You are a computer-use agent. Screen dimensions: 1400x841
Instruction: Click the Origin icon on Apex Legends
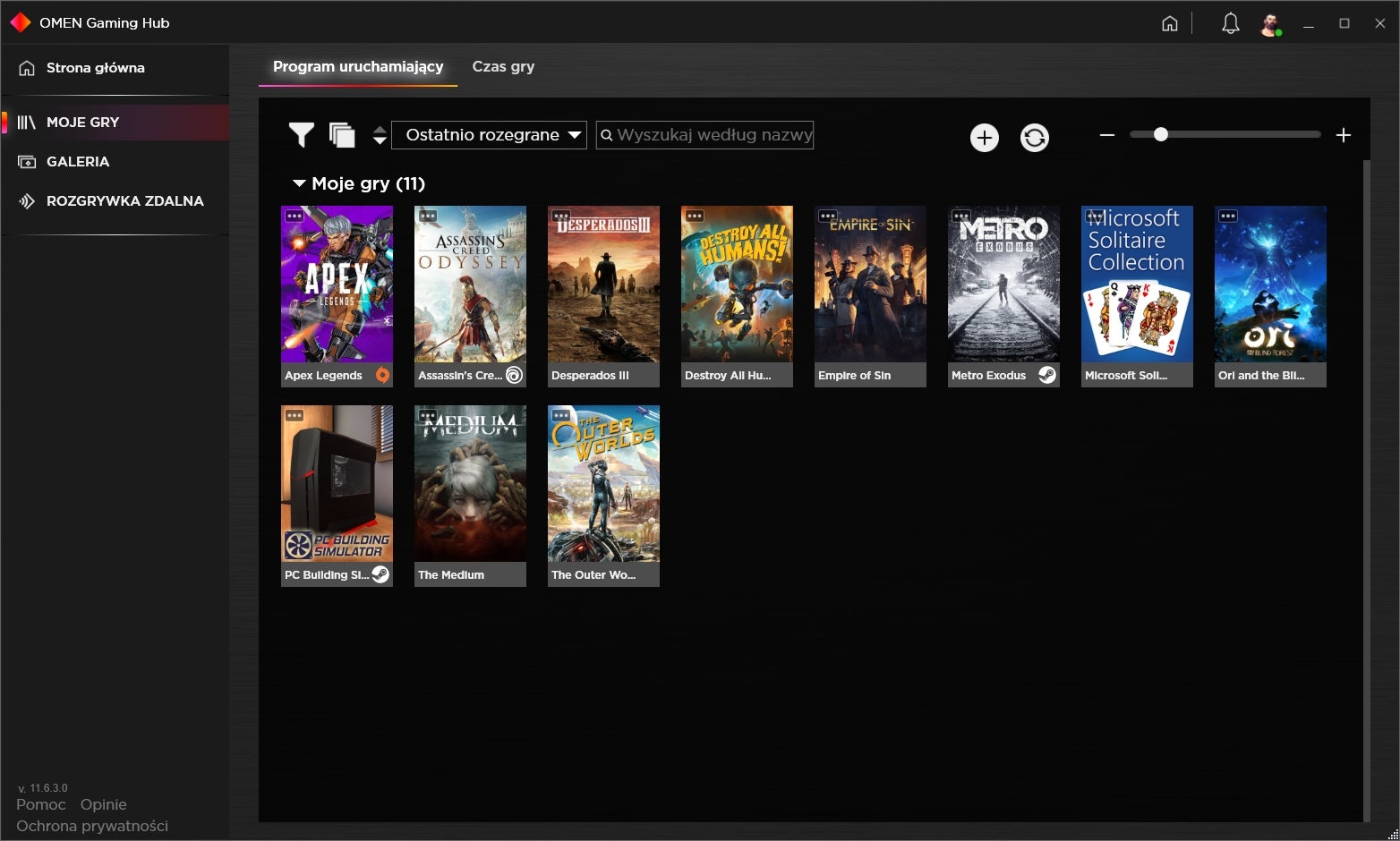(x=382, y=375)
